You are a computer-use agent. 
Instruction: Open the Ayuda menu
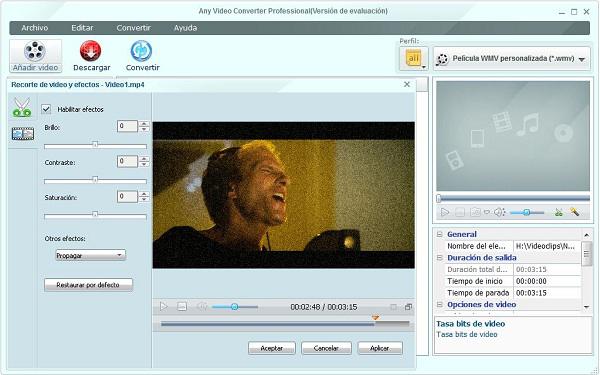tap(186, 28)
